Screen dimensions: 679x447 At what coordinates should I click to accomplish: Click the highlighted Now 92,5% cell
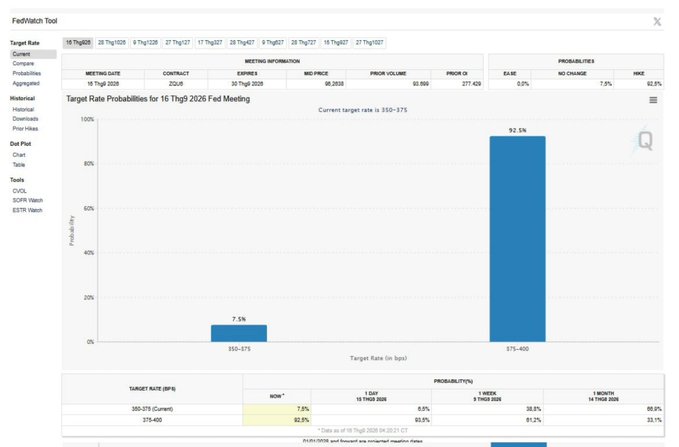click(277, 420)
